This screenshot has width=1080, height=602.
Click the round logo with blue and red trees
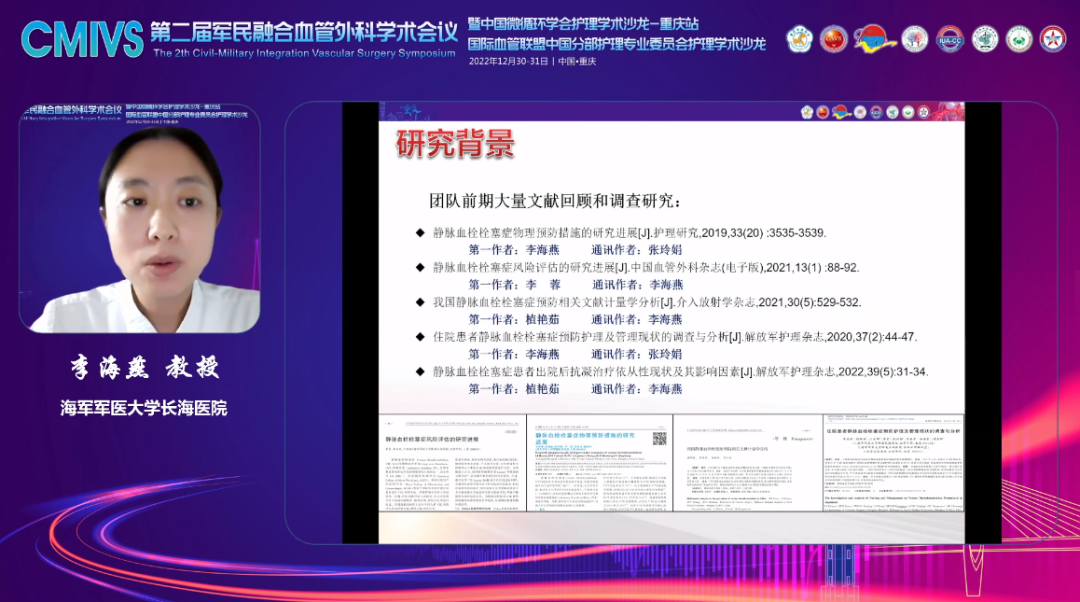[x=915, y=40]
